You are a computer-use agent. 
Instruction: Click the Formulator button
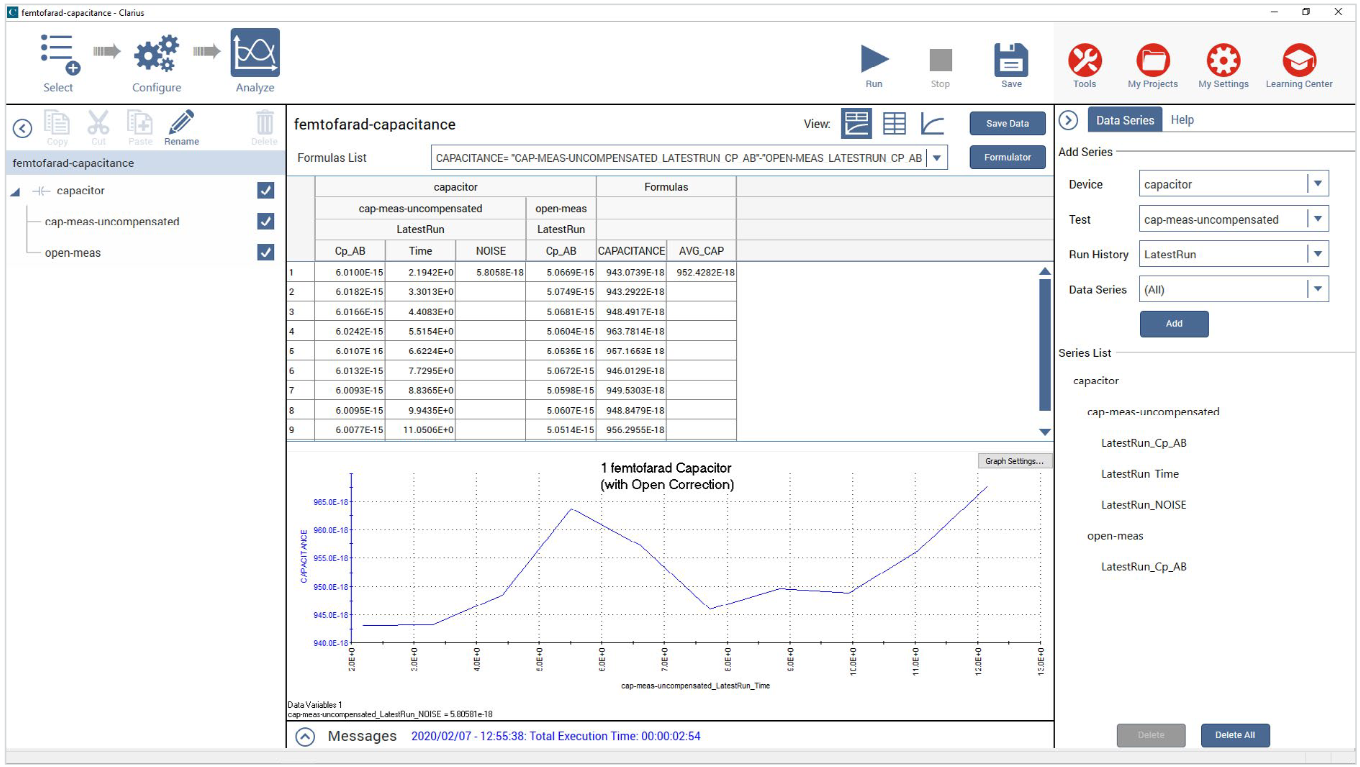(1007, 157)
